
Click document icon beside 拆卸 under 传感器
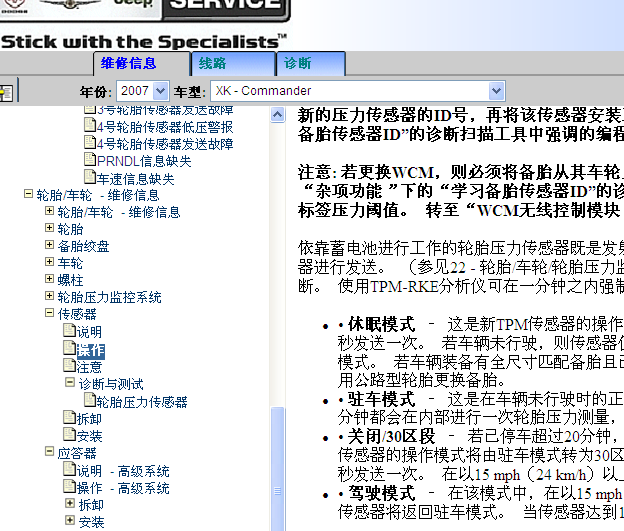click(x=69, y=417)
